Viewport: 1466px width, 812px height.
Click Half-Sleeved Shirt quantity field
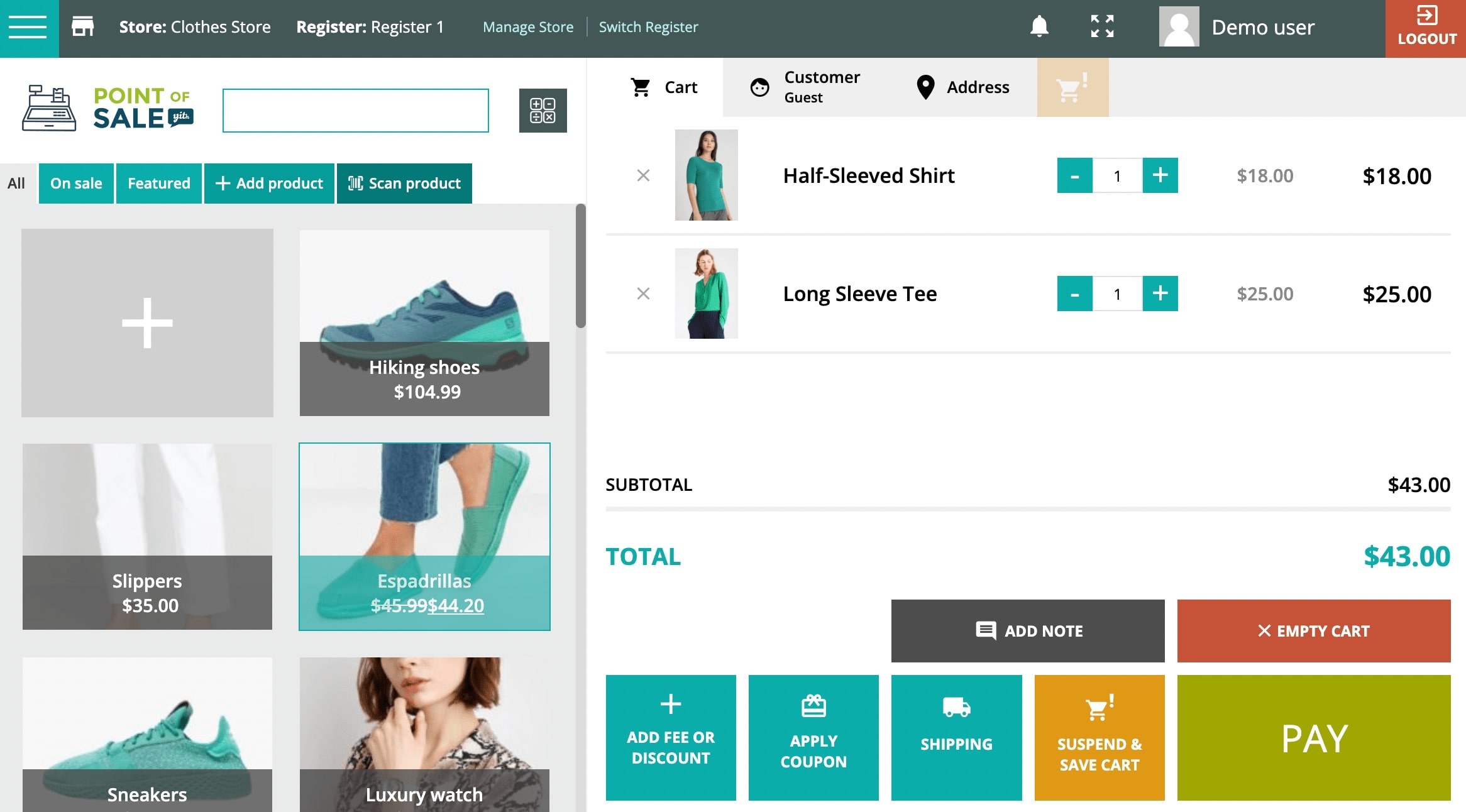click(x=1117, y=175)
